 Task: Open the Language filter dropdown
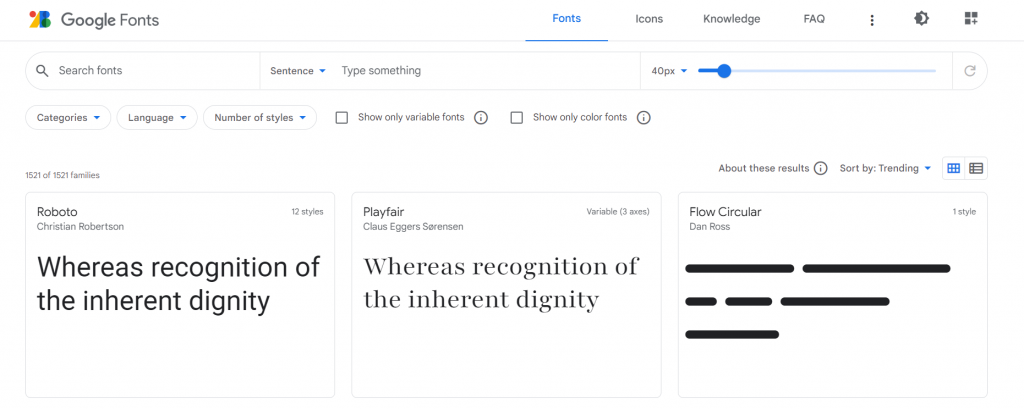(x=157, y=118)
